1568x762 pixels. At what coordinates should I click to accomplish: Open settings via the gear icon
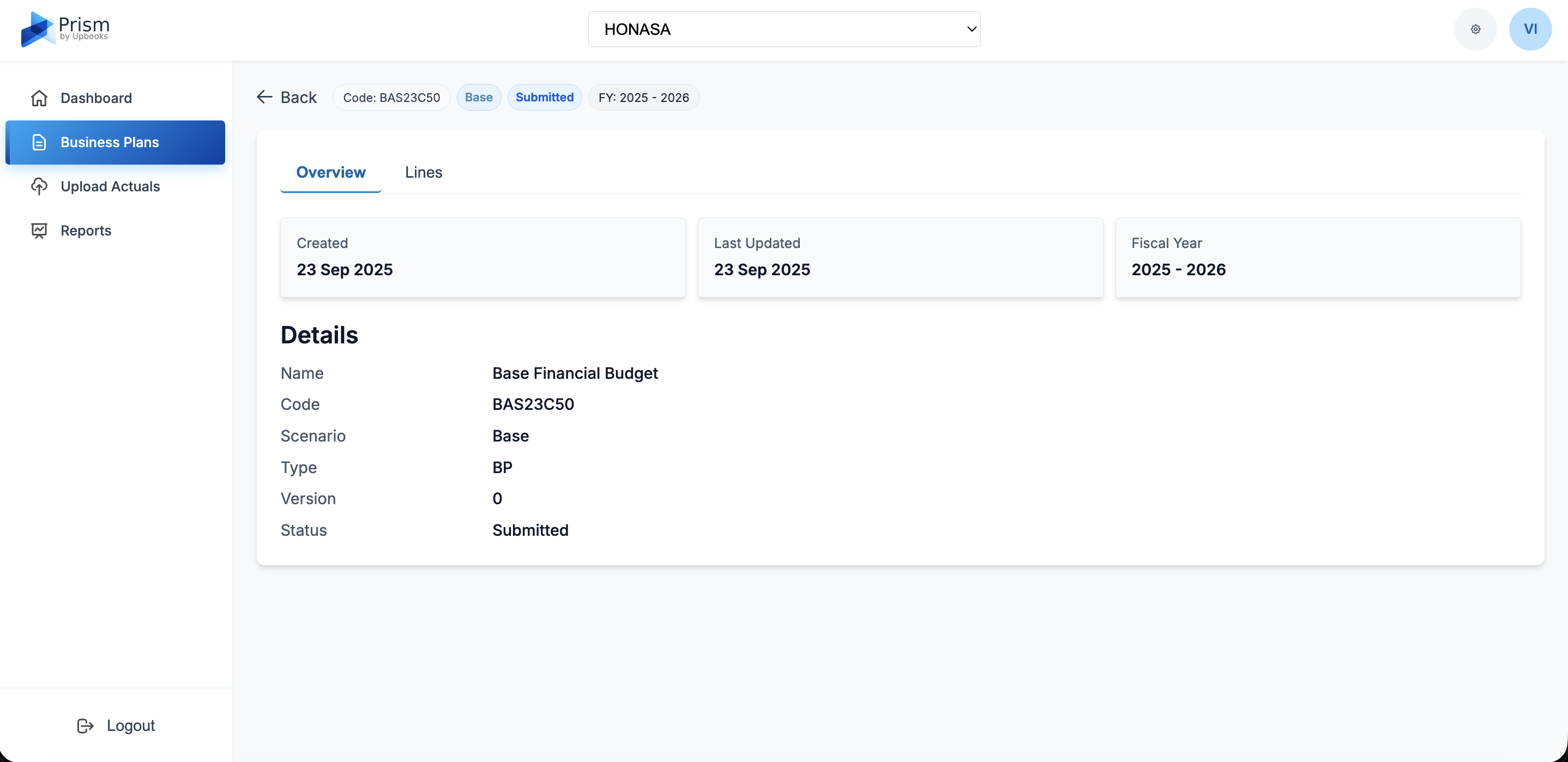point(1475,29)
